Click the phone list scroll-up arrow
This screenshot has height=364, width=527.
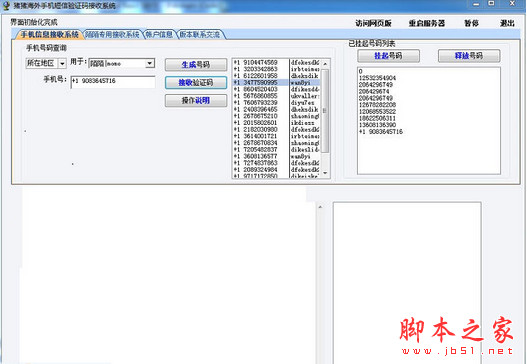point(325,63)
